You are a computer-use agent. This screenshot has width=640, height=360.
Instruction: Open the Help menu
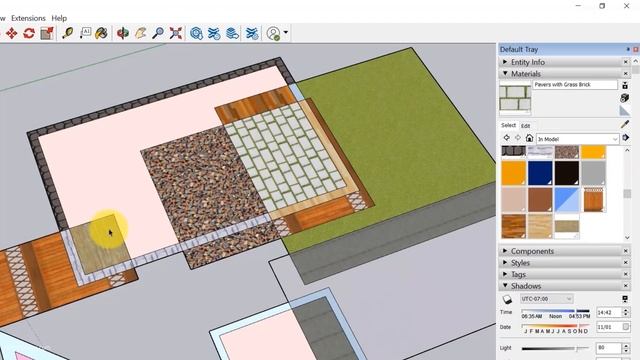pyautogui.click(x=59, y=18)
